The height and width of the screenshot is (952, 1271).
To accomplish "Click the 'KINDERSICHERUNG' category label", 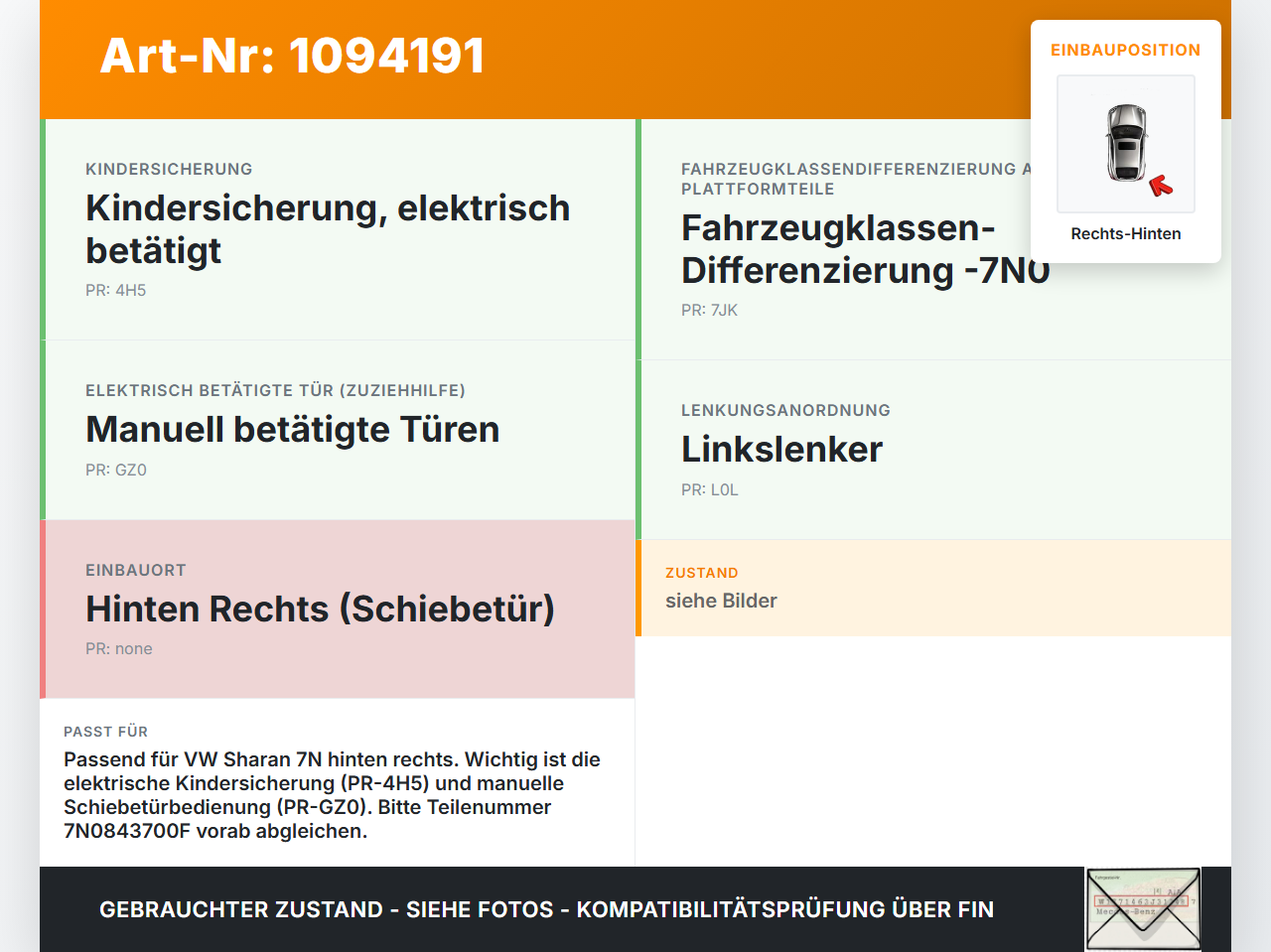I will [169, 169].
